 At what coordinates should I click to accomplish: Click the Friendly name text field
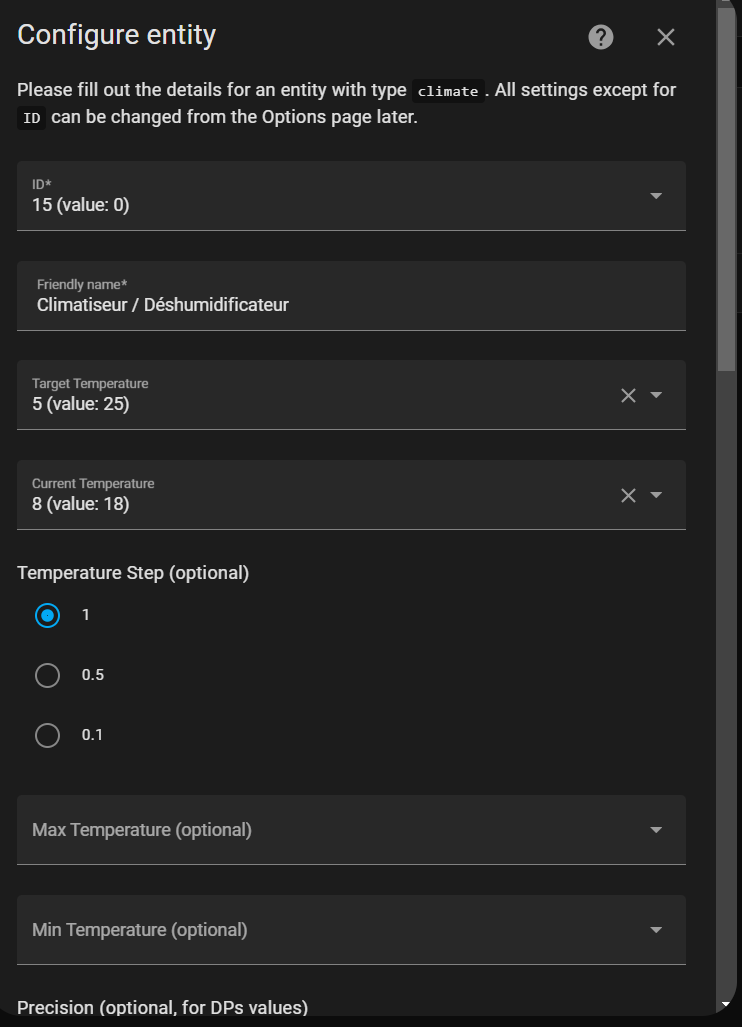click(x=350, y=304)
